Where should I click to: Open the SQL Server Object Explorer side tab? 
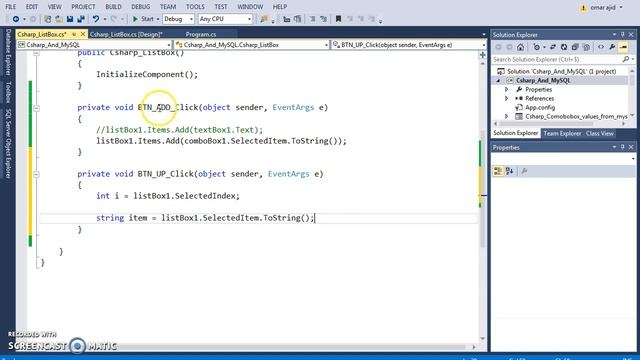[x=8, y=143]
